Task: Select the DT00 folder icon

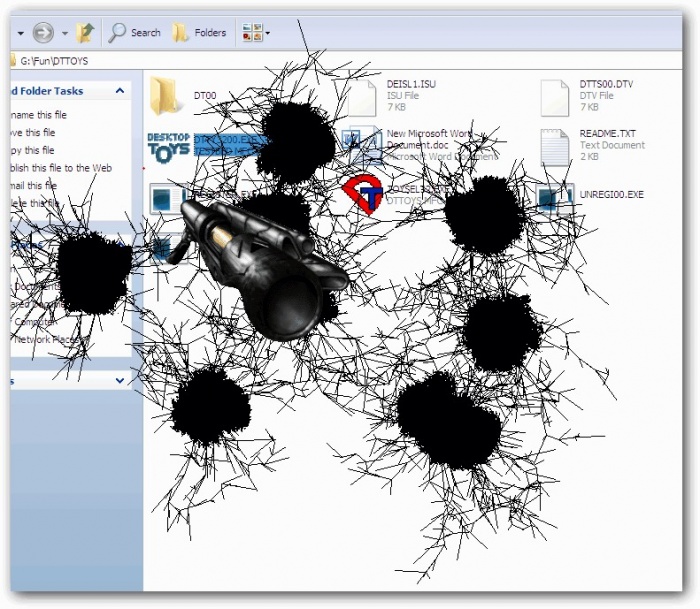Action: point(166,96)
